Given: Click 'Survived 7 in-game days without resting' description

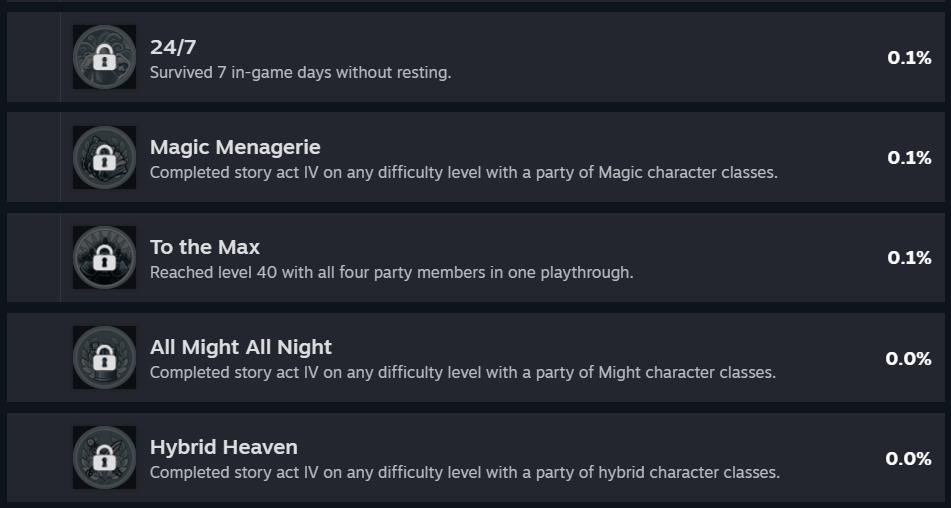Looking at the screenshot, I should click(x=300, y=73).
